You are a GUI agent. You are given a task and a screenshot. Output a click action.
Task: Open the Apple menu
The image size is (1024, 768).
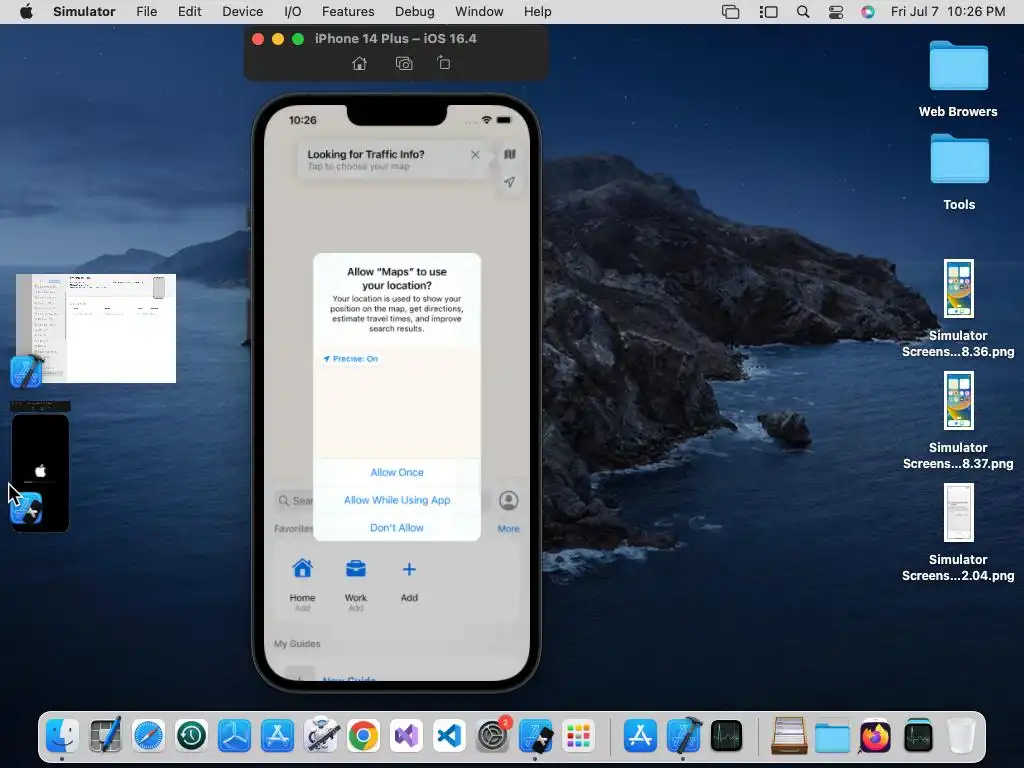26,12
